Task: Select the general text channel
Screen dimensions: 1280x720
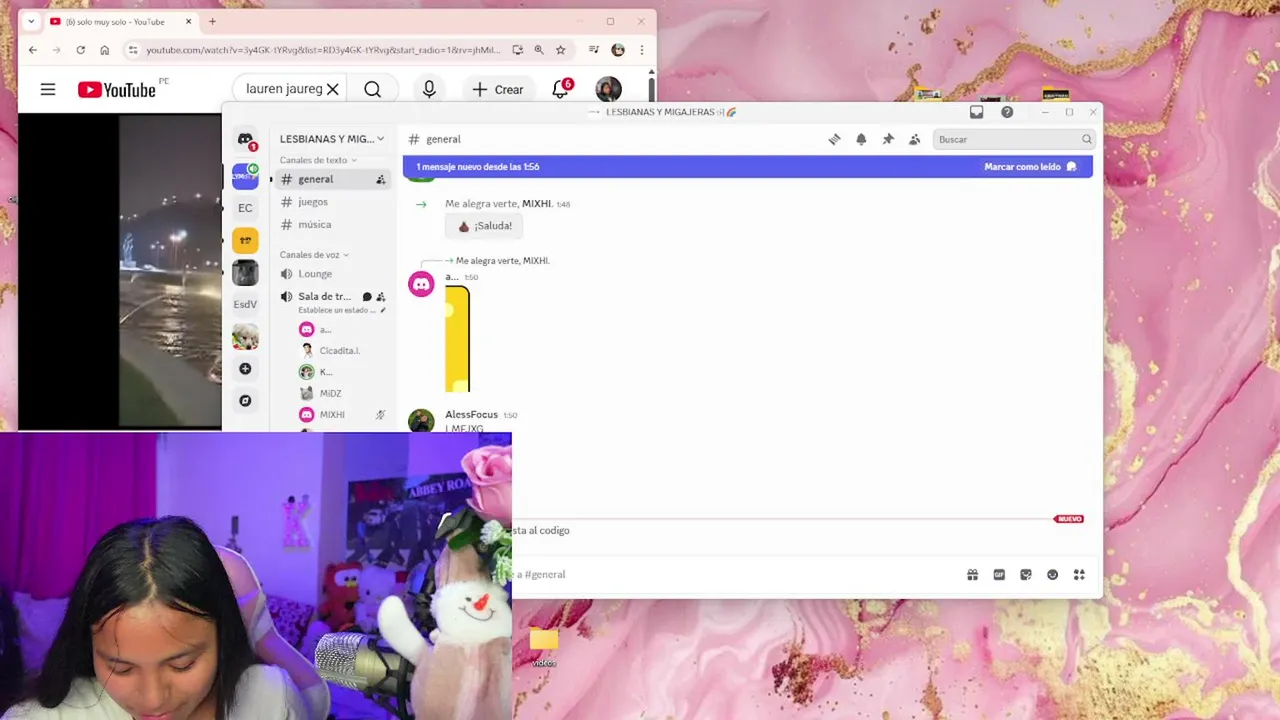Action: tap(315, 180)
